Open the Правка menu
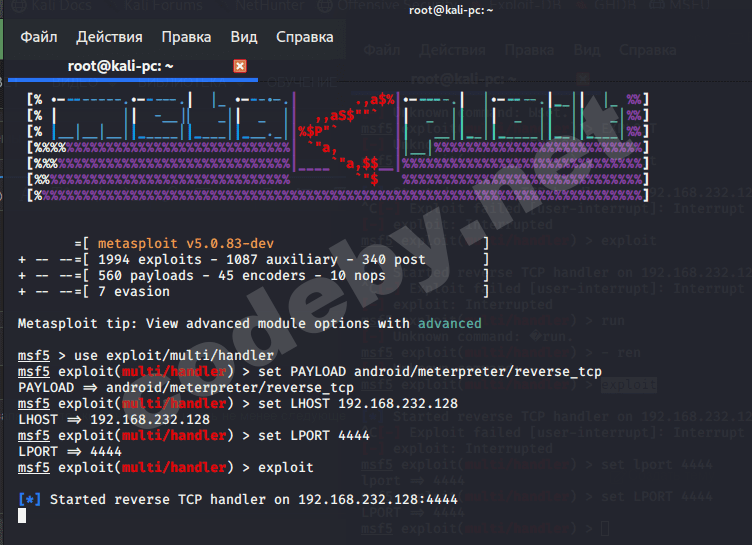The width and height of the screenshot is (752, 545). click(186, 37)
